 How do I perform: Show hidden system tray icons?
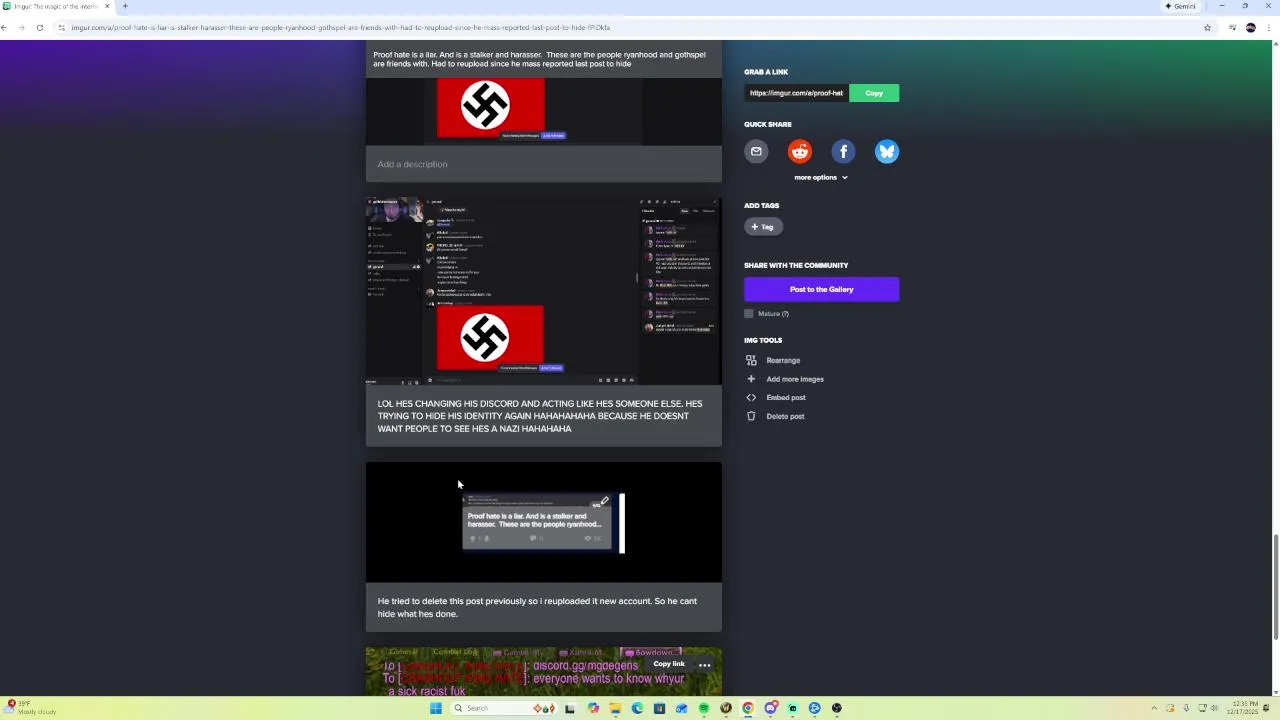coord(1153,708)
